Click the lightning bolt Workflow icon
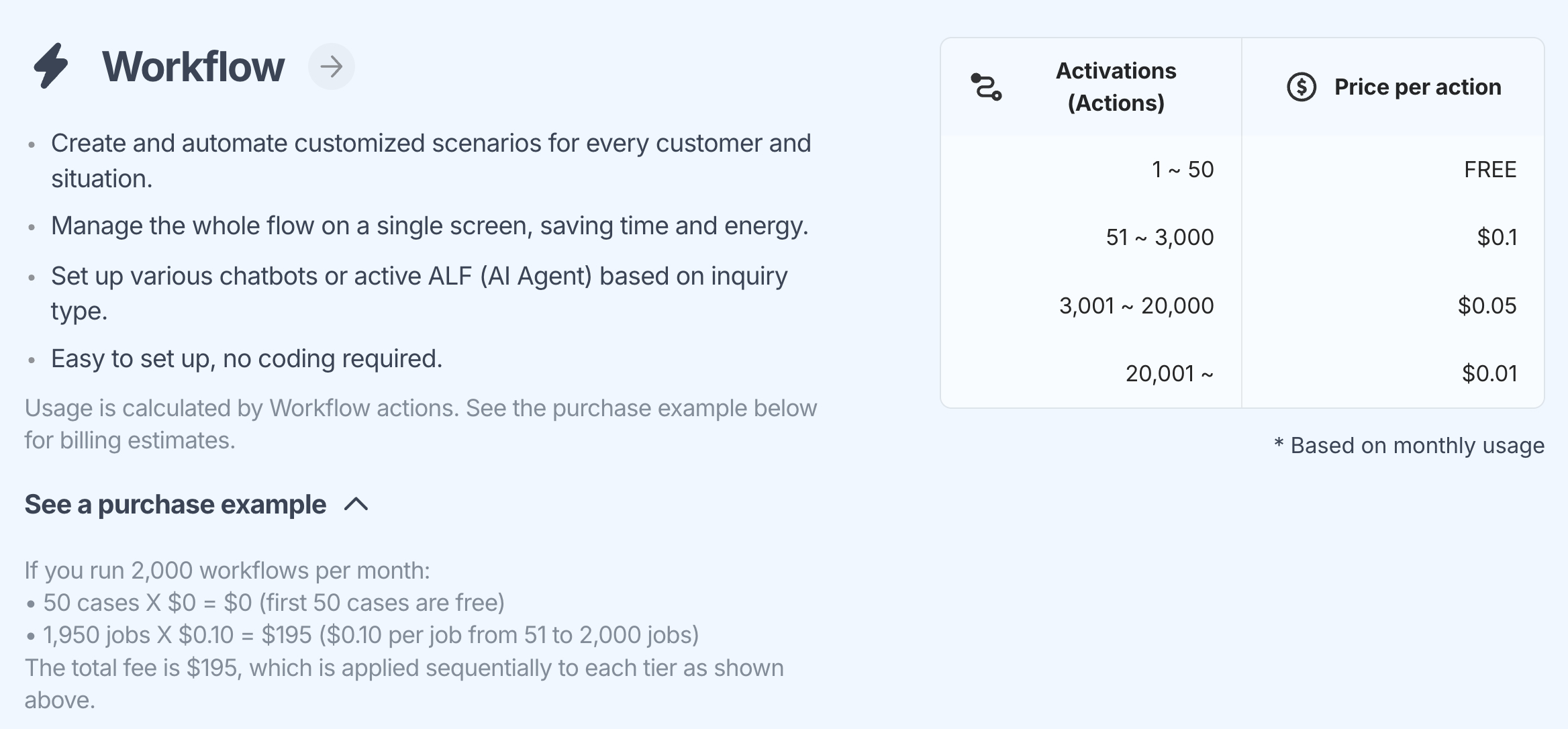Image resolution: width=1568 pixels, height=729 pixels. 51,66
